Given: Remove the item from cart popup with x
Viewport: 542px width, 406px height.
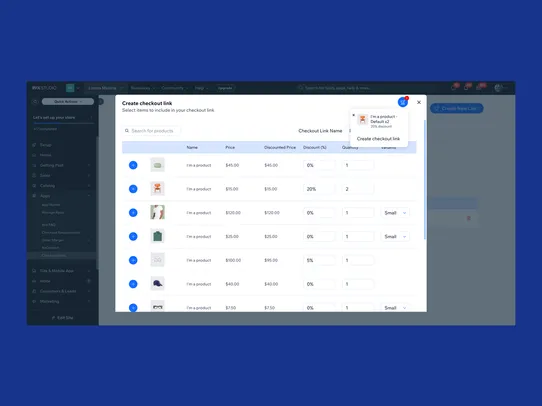Looking at the screenshot, I should pos(353,115).
